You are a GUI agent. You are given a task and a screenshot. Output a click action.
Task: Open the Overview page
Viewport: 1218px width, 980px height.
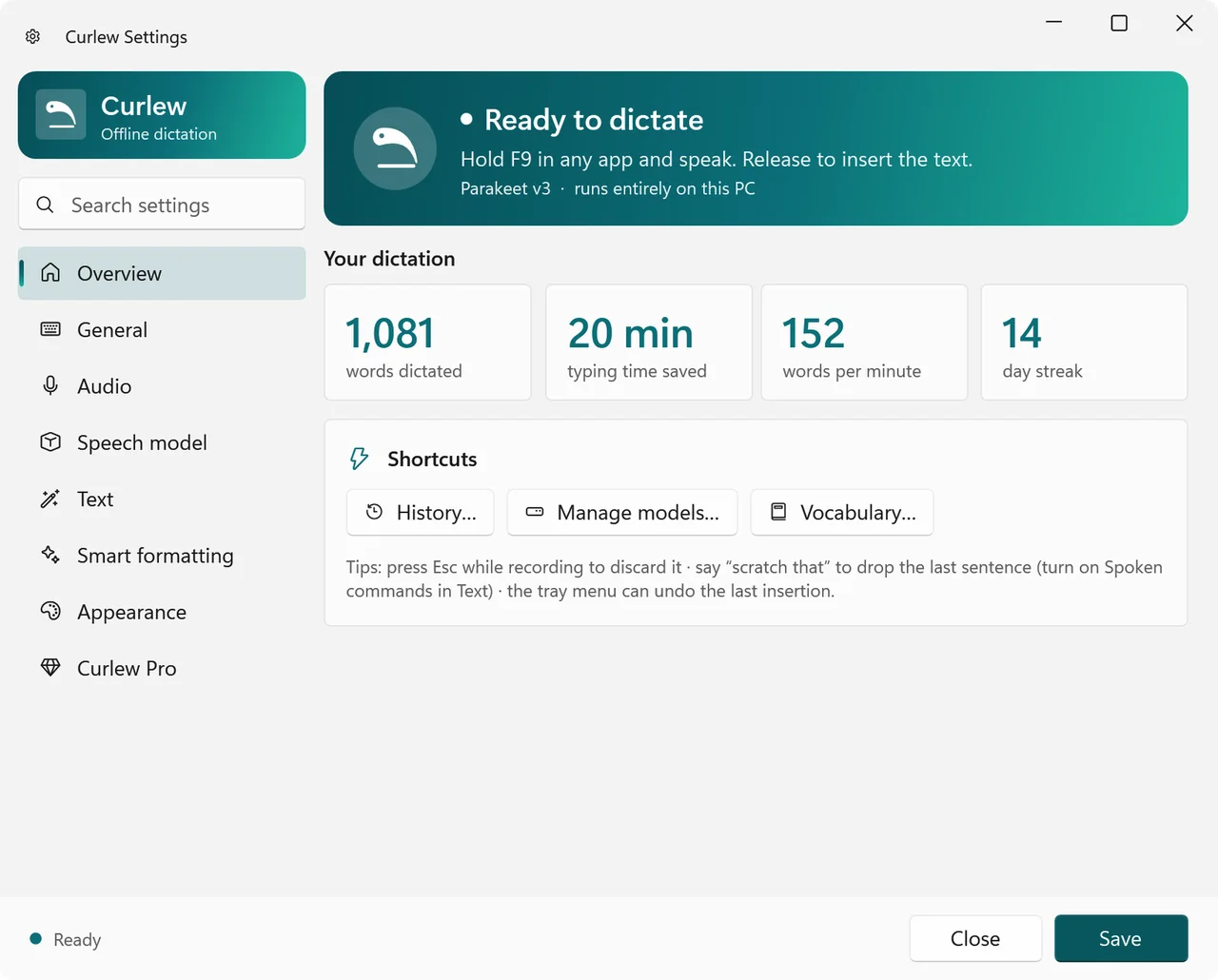tap(162, 273)
